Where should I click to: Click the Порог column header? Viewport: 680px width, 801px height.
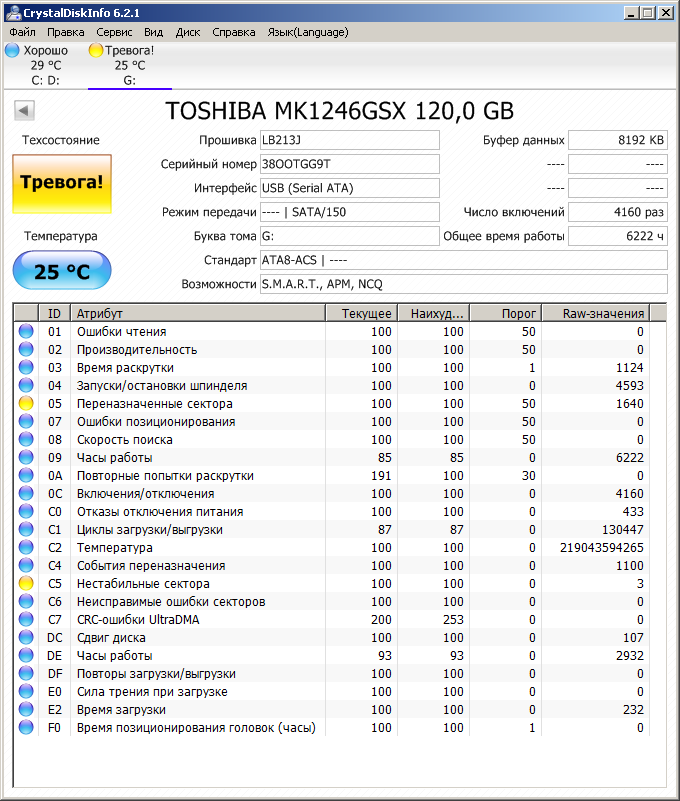pos(506,313)
